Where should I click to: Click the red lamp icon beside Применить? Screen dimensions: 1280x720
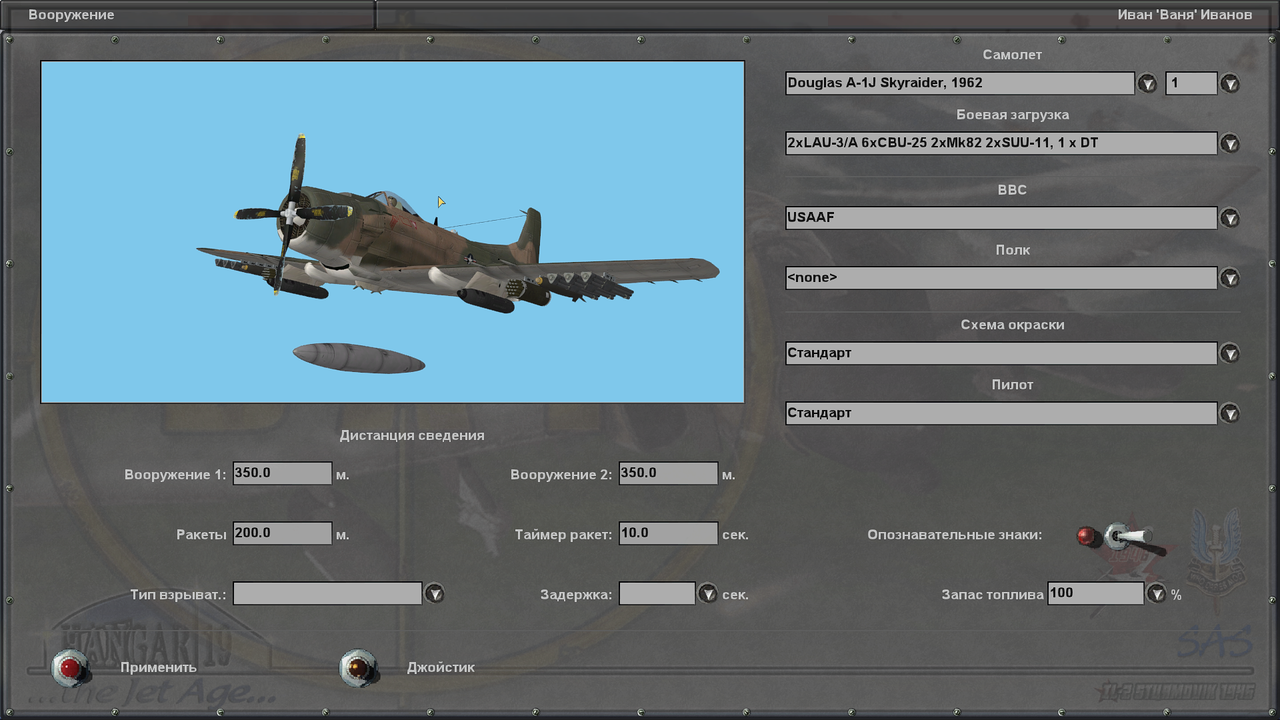[70, 667]
